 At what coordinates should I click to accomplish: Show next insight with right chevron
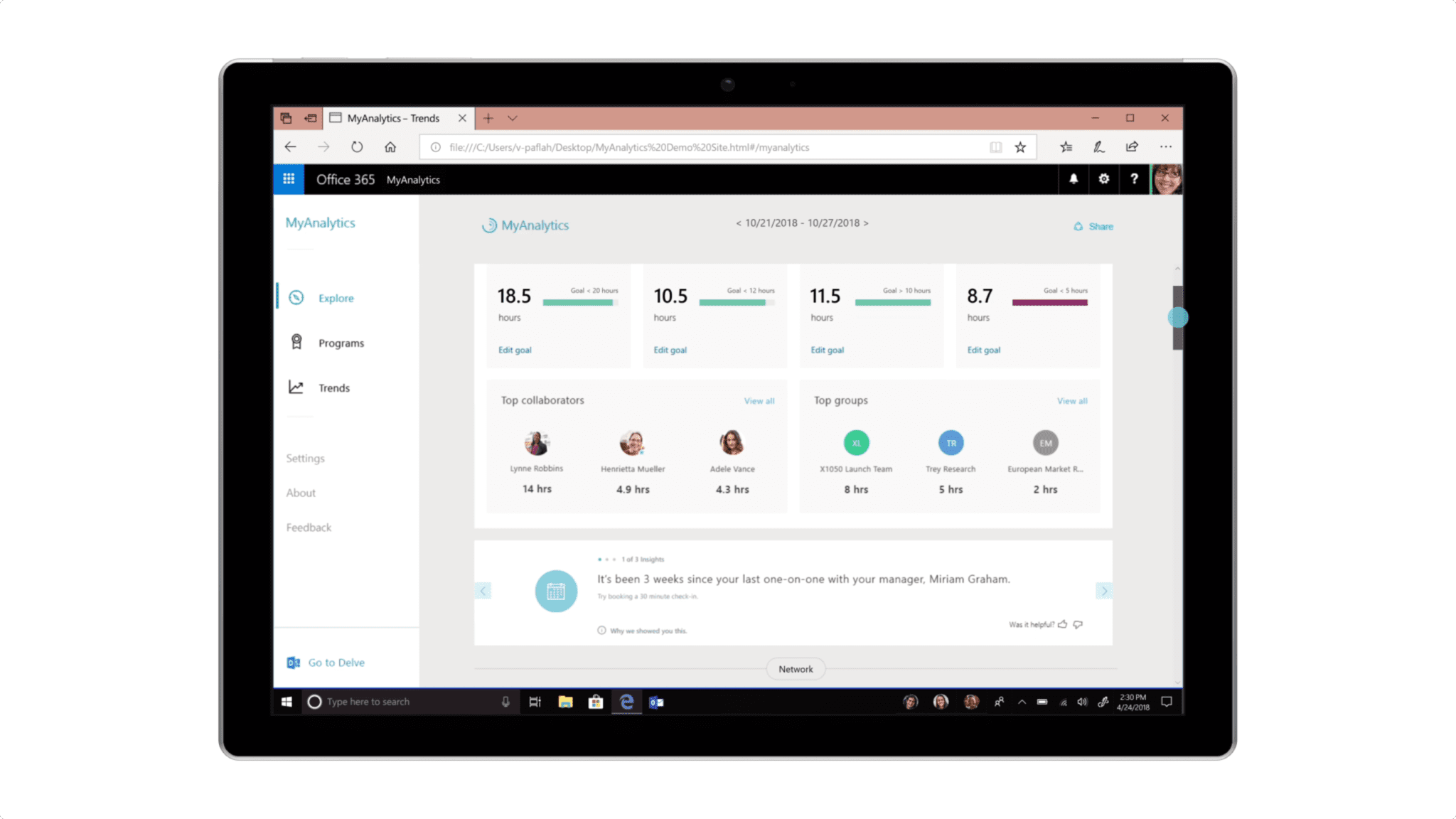click(x=1104, y=591)
